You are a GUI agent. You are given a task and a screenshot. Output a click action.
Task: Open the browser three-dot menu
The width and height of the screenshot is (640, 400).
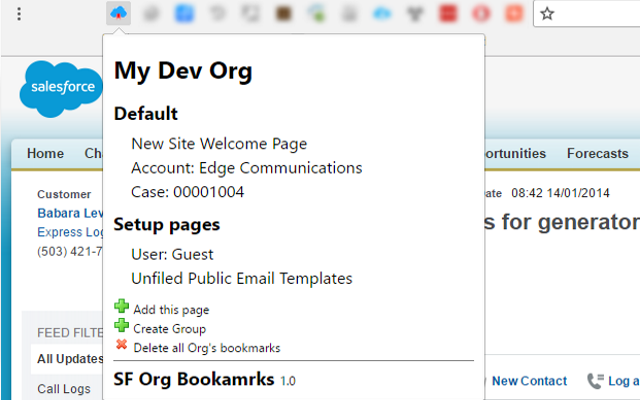point(19,14)
